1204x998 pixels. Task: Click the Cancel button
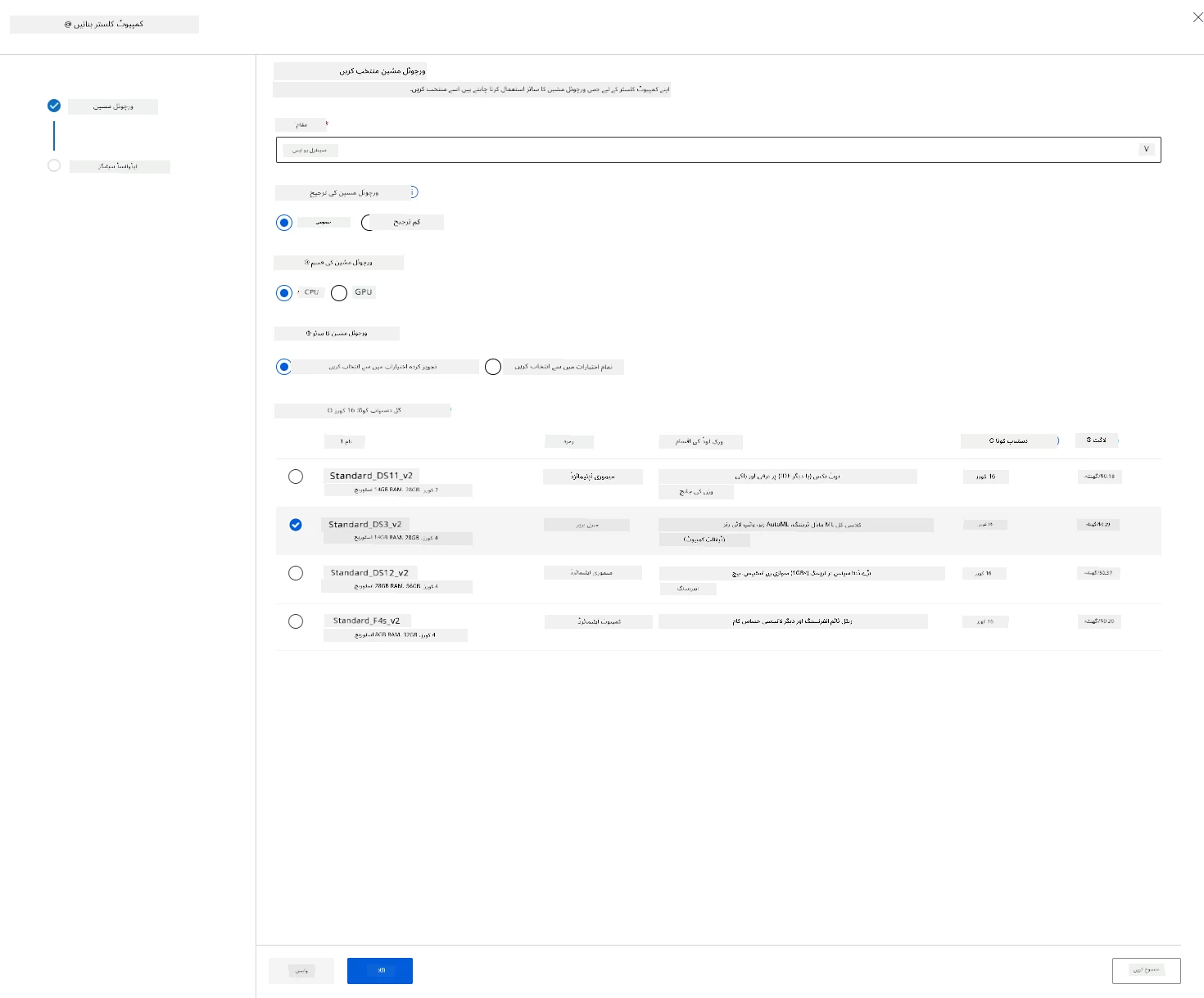[1147, 970]
